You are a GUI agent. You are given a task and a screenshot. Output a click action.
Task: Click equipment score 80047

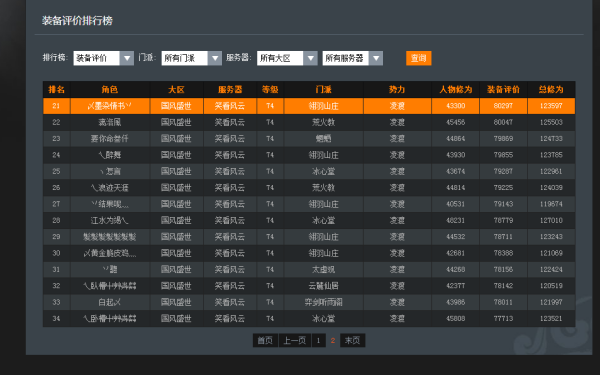pyautogui.click(x=503, y=122)
